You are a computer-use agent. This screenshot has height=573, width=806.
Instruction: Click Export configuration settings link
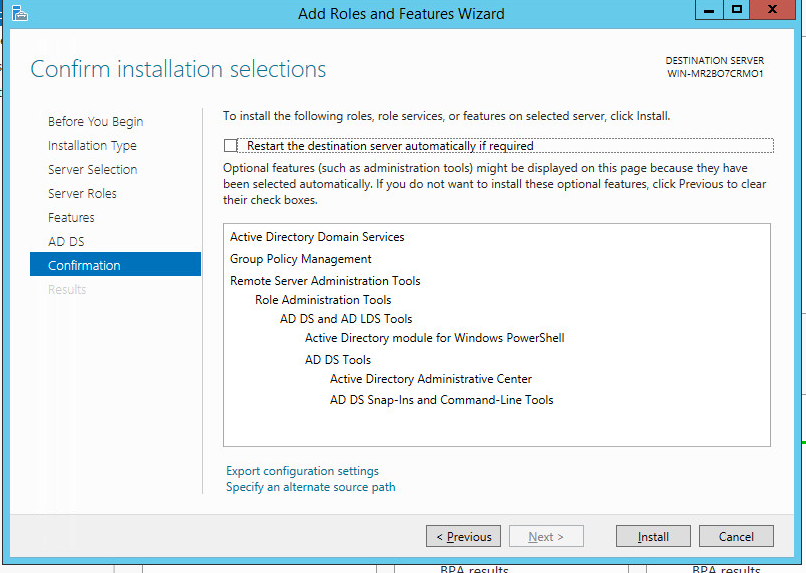click(302, 471)
